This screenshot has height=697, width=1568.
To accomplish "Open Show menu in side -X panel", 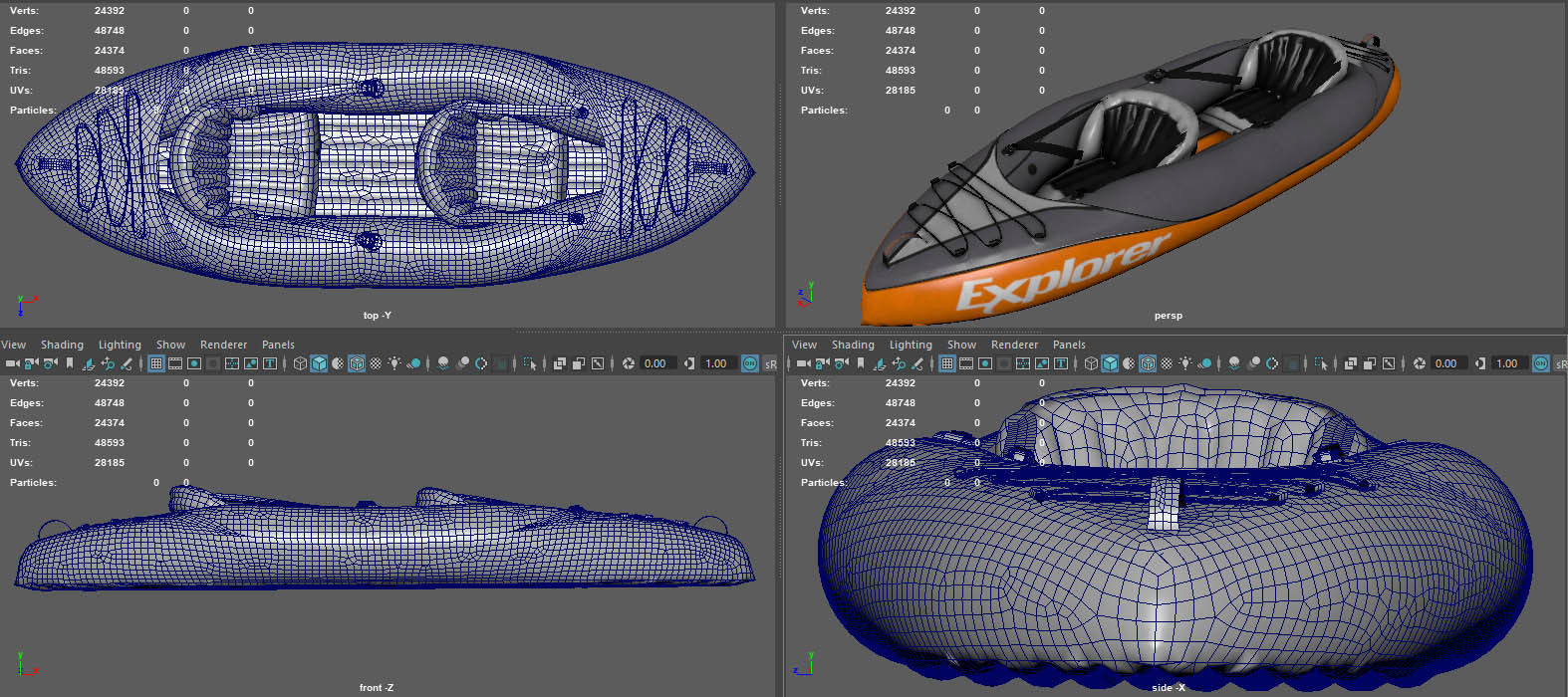I will coord(961,345).
